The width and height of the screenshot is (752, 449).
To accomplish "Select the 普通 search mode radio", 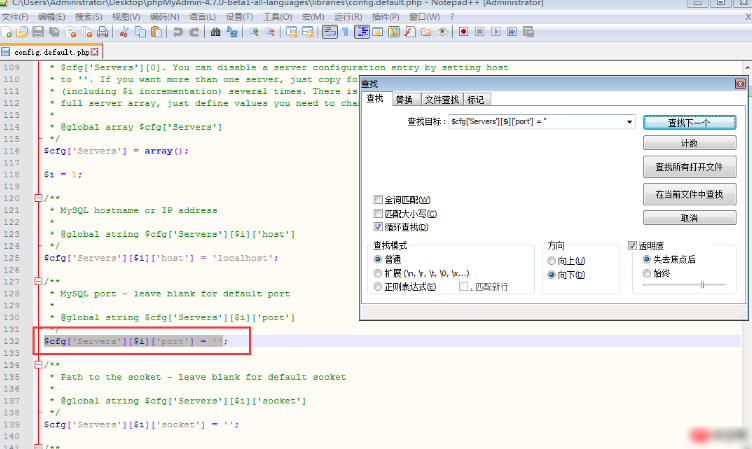I will 378,260.
